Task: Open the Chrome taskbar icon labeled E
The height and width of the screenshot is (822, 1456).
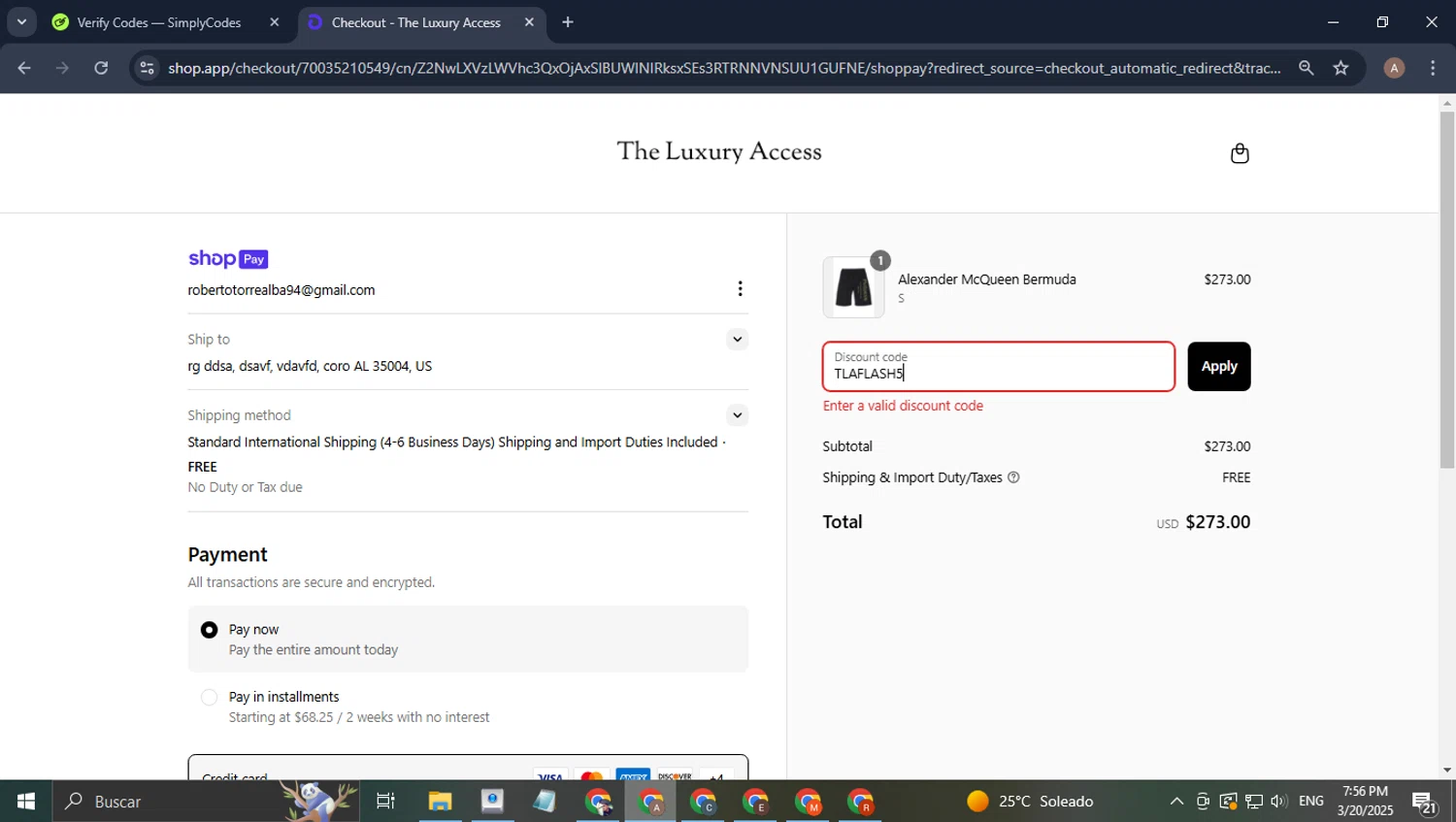Action: pos(755,802)
